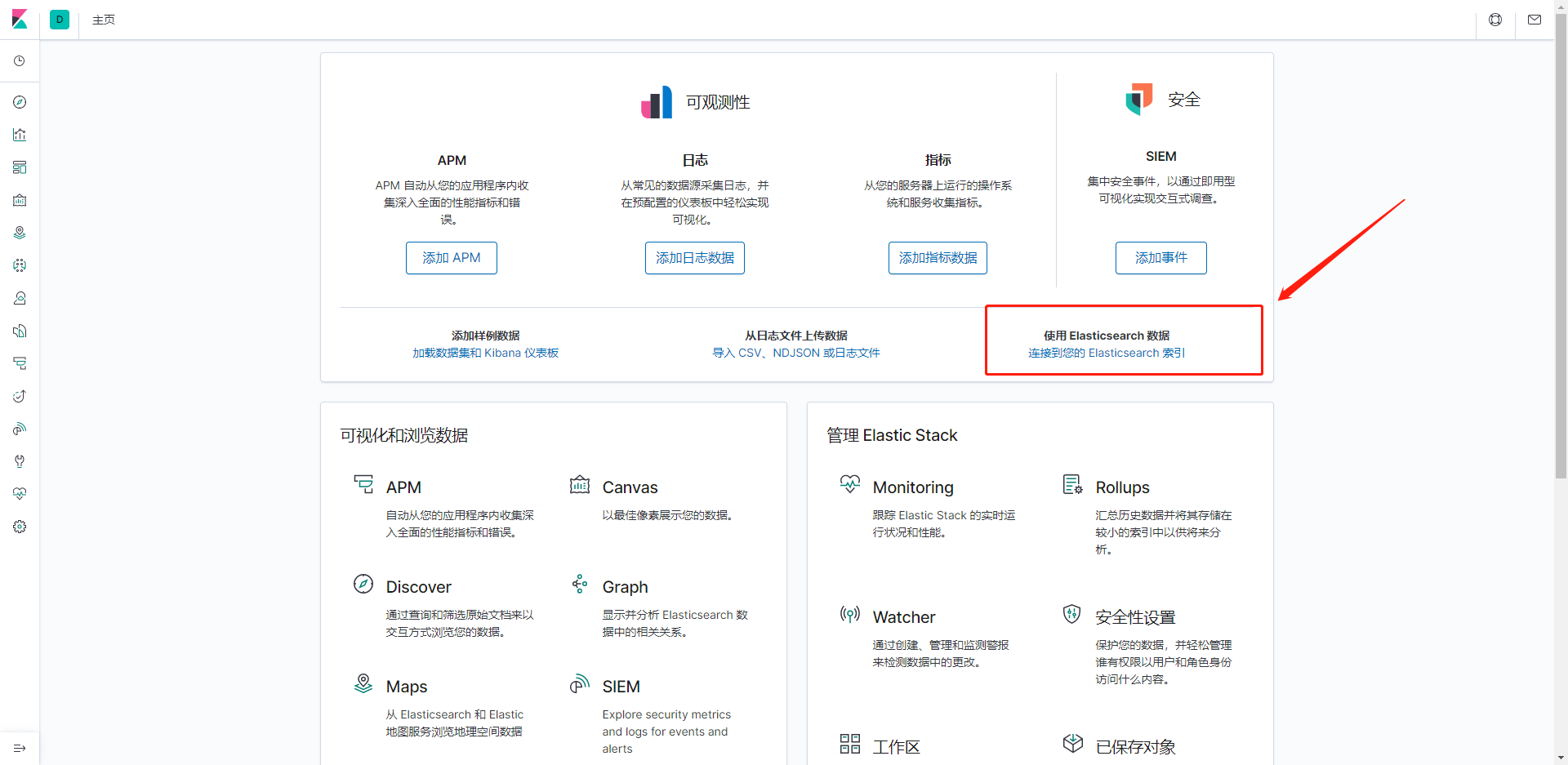Open Dashboard icon in sidebar
The width and height of the screenshot is (1568, 765).
click(x=20, y=167)
